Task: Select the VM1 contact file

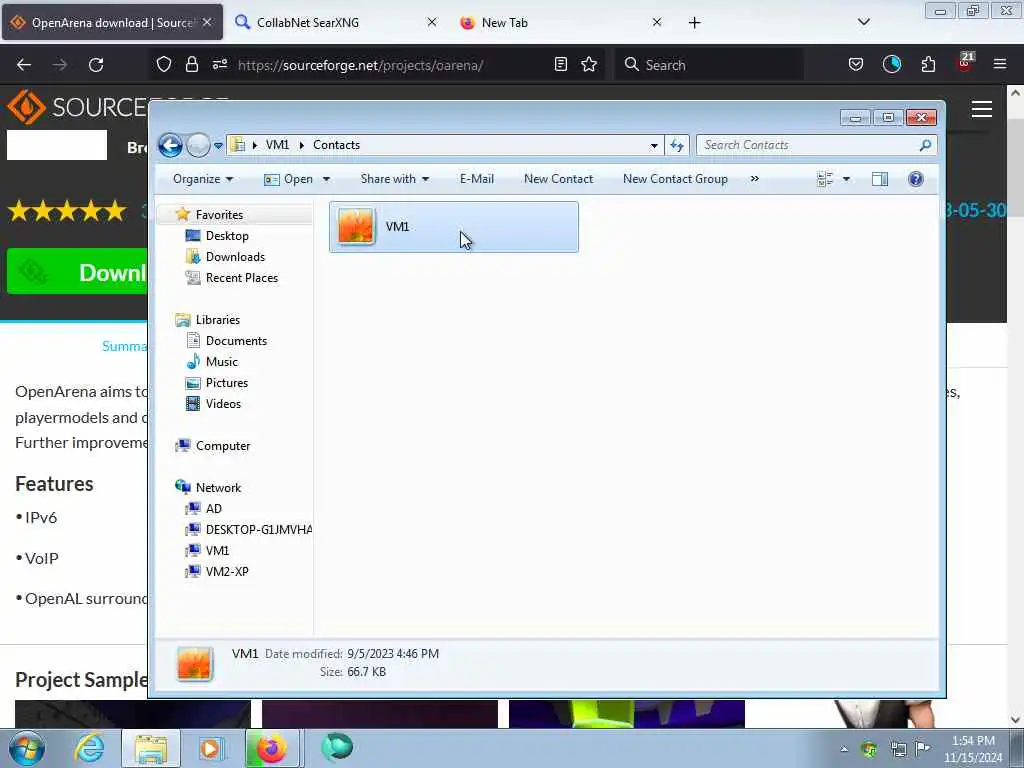Action: pyautogui.click(x=453, y=227)
